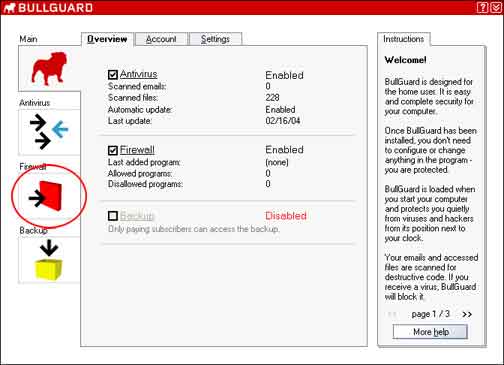Click the 'Scanned emails:' label
The image size is (504, 365).
[x=137, y=86]
